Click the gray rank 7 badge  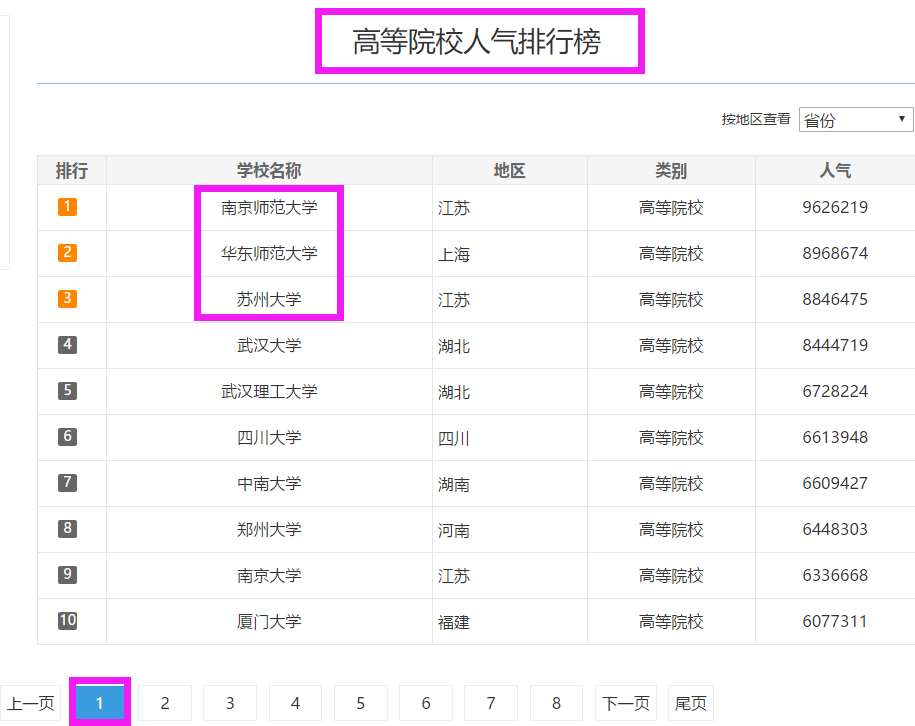click(68, 483)
